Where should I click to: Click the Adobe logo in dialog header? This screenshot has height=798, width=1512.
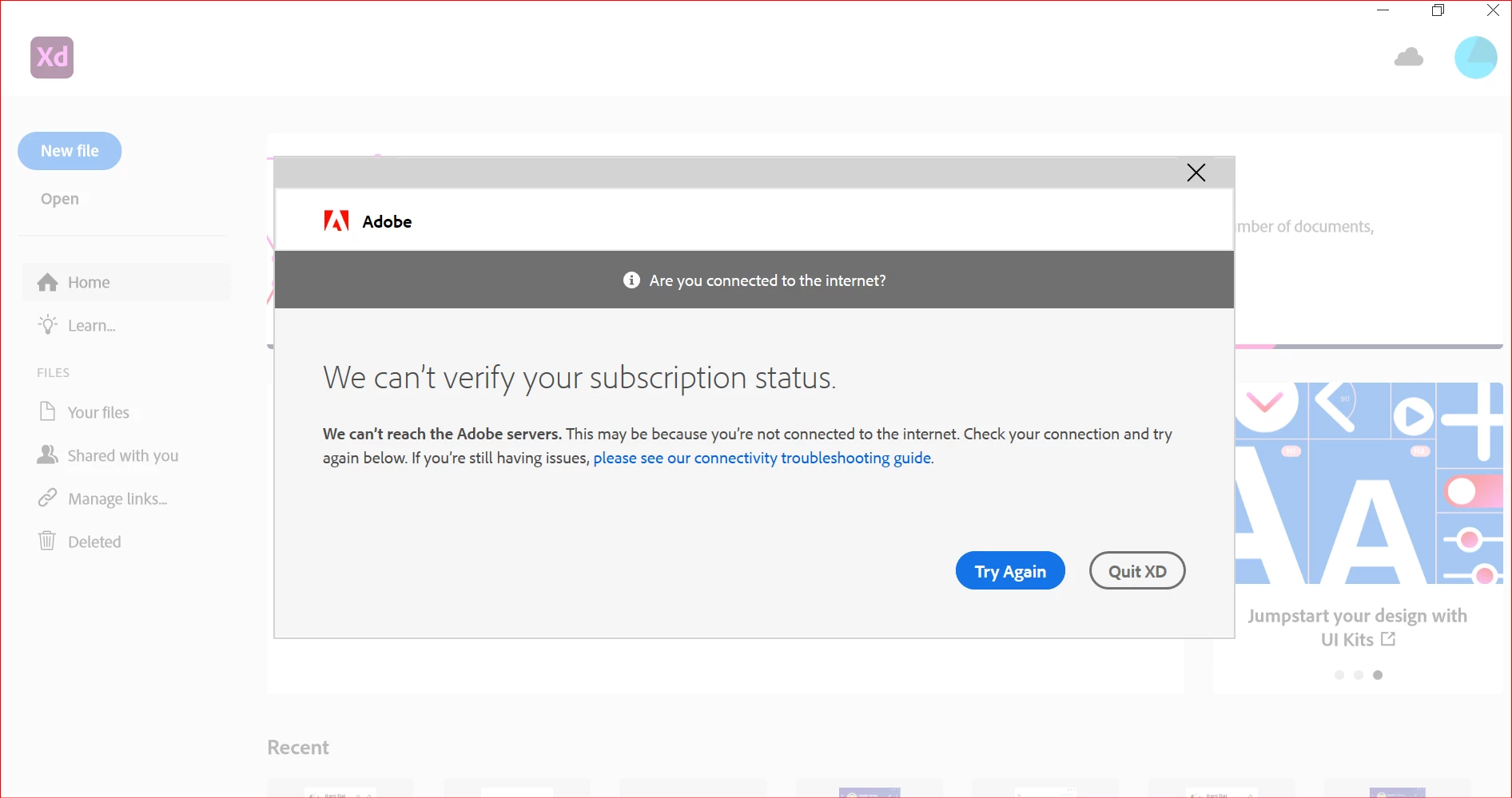tap(336, 221)
